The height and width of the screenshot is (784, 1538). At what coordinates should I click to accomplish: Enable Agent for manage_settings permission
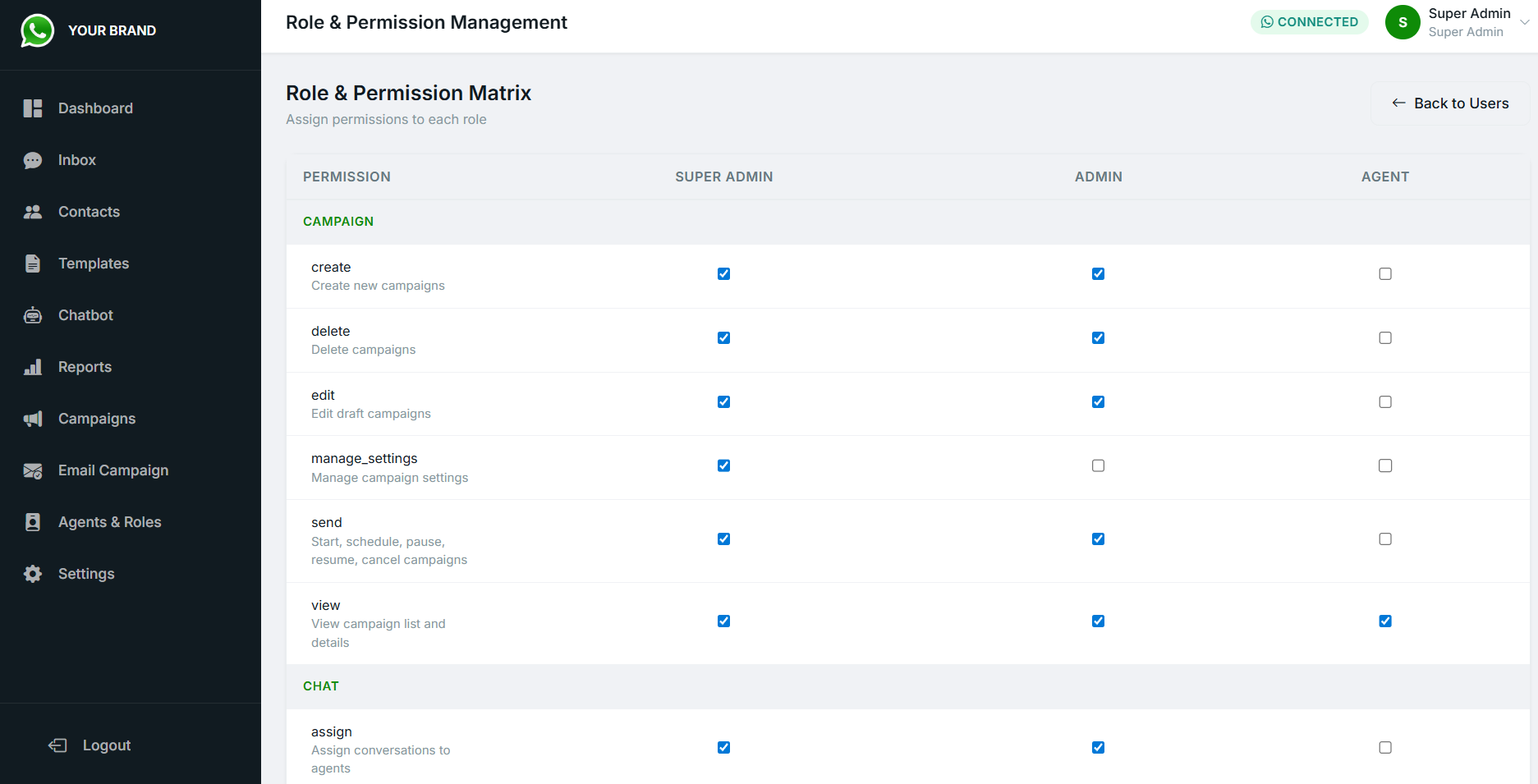pyautogui.click(x=1385, y=465)
